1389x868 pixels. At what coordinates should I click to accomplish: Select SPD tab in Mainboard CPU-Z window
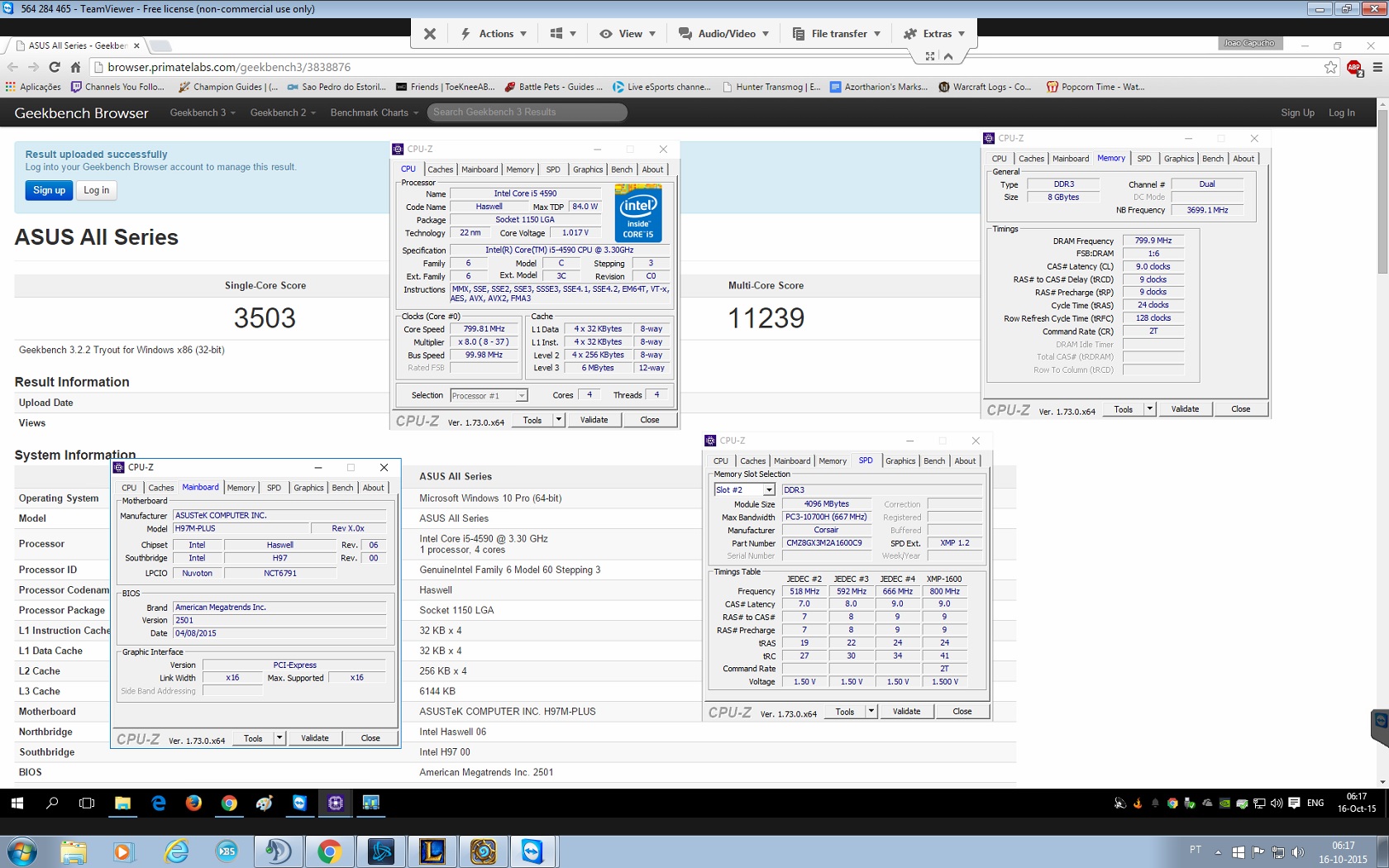coord(274,488)
